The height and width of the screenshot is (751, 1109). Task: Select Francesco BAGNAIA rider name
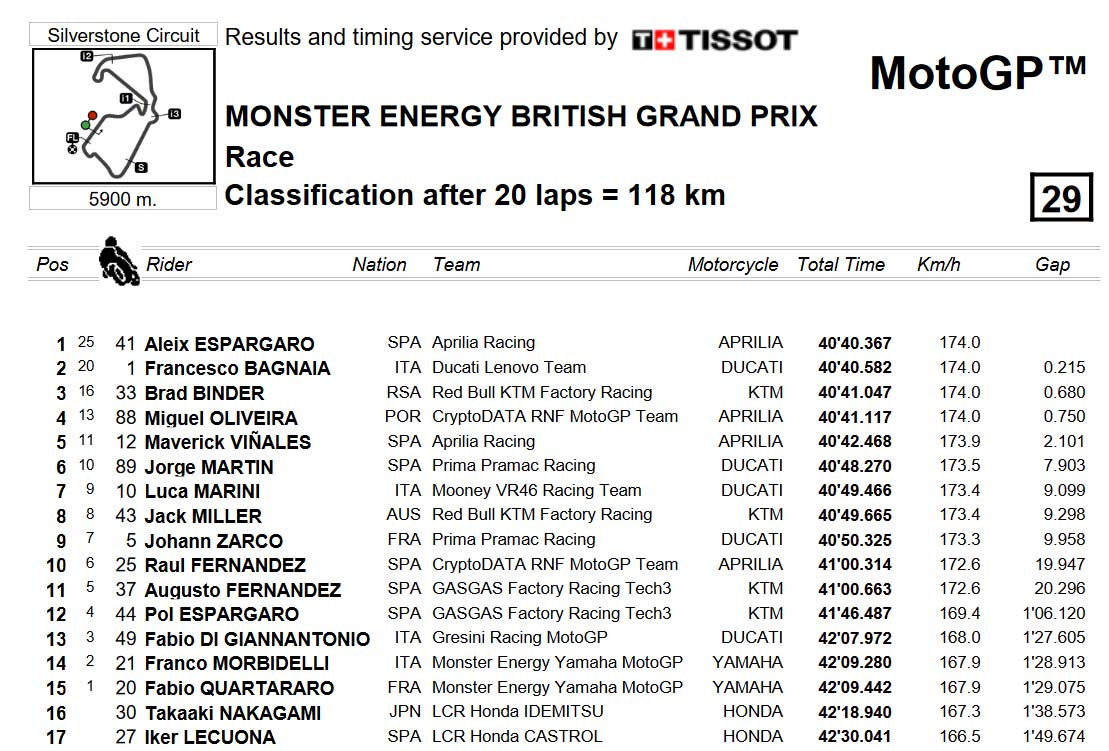point(238,368)
